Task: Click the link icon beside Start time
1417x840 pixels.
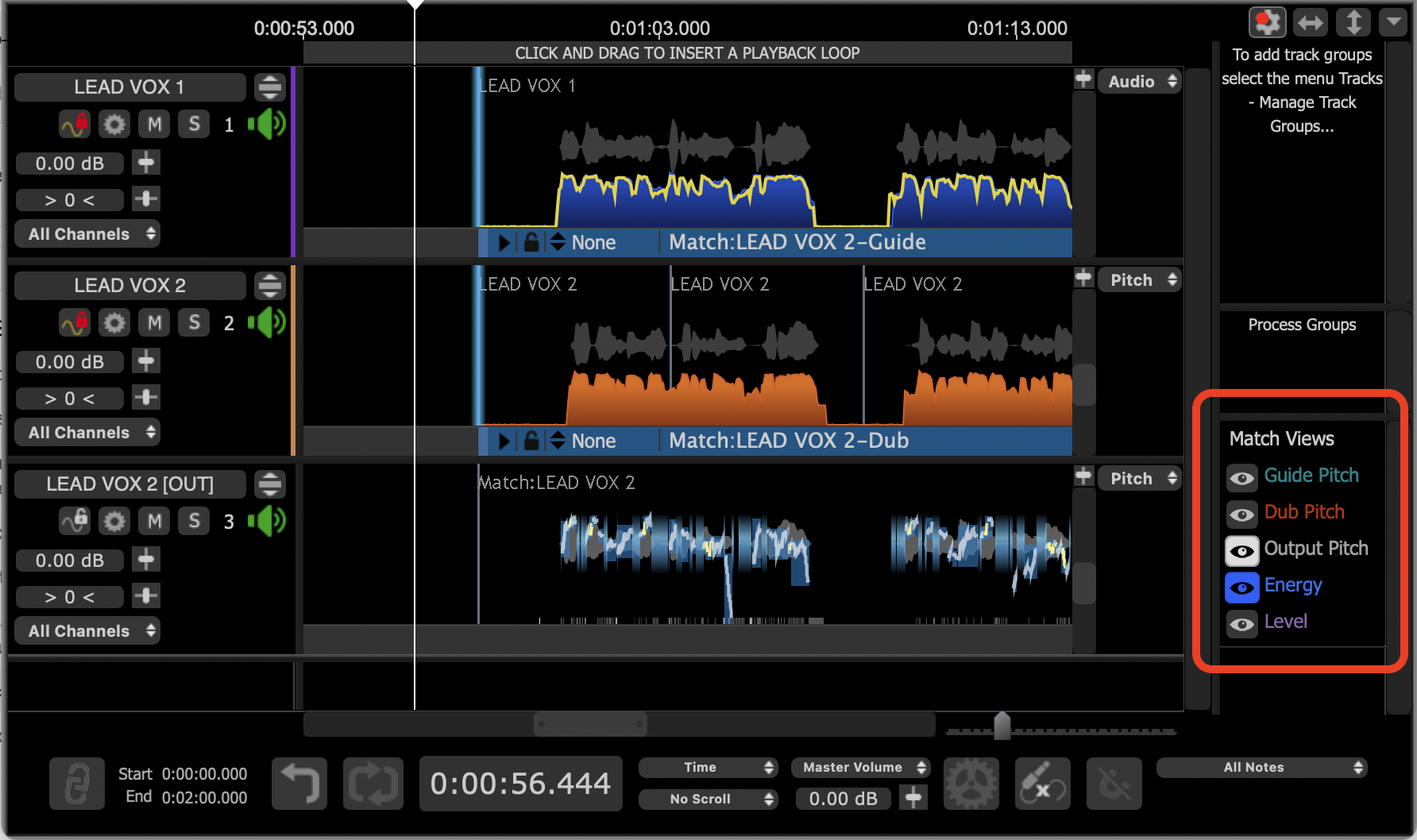Action: pyautogui.click(x=77, y=784)
